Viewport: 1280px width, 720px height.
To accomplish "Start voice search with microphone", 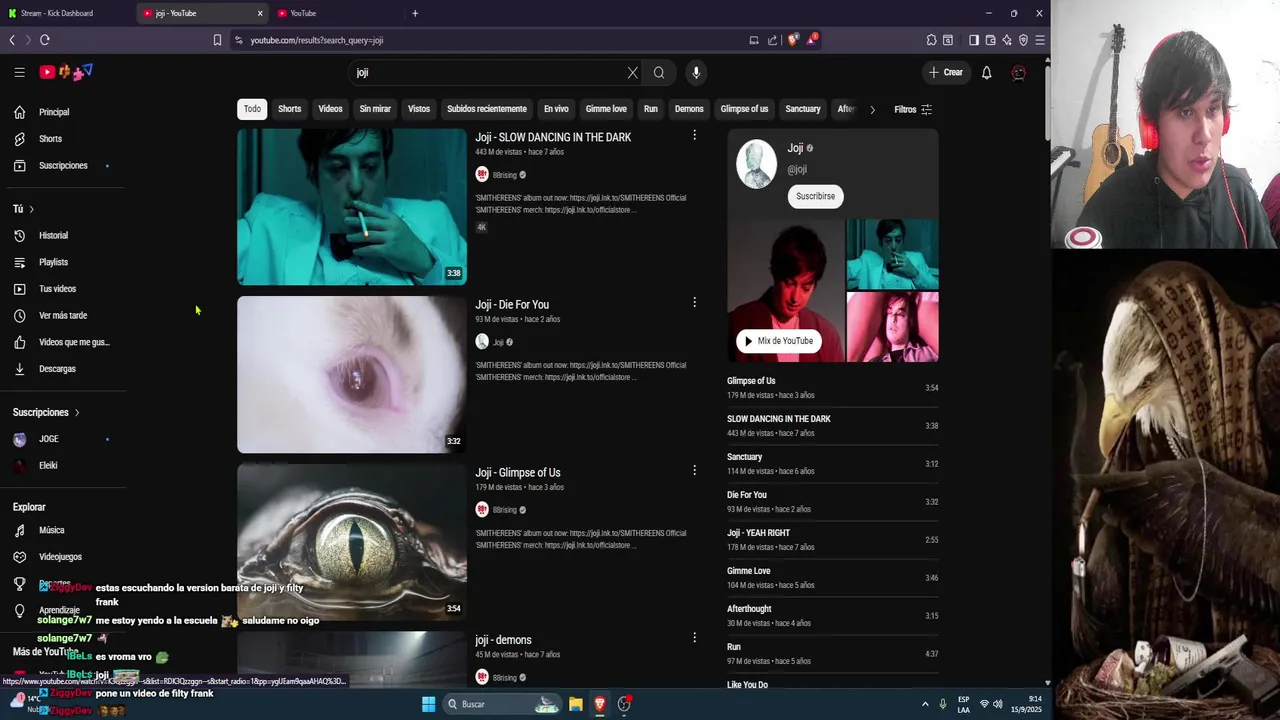I will 696,72.
